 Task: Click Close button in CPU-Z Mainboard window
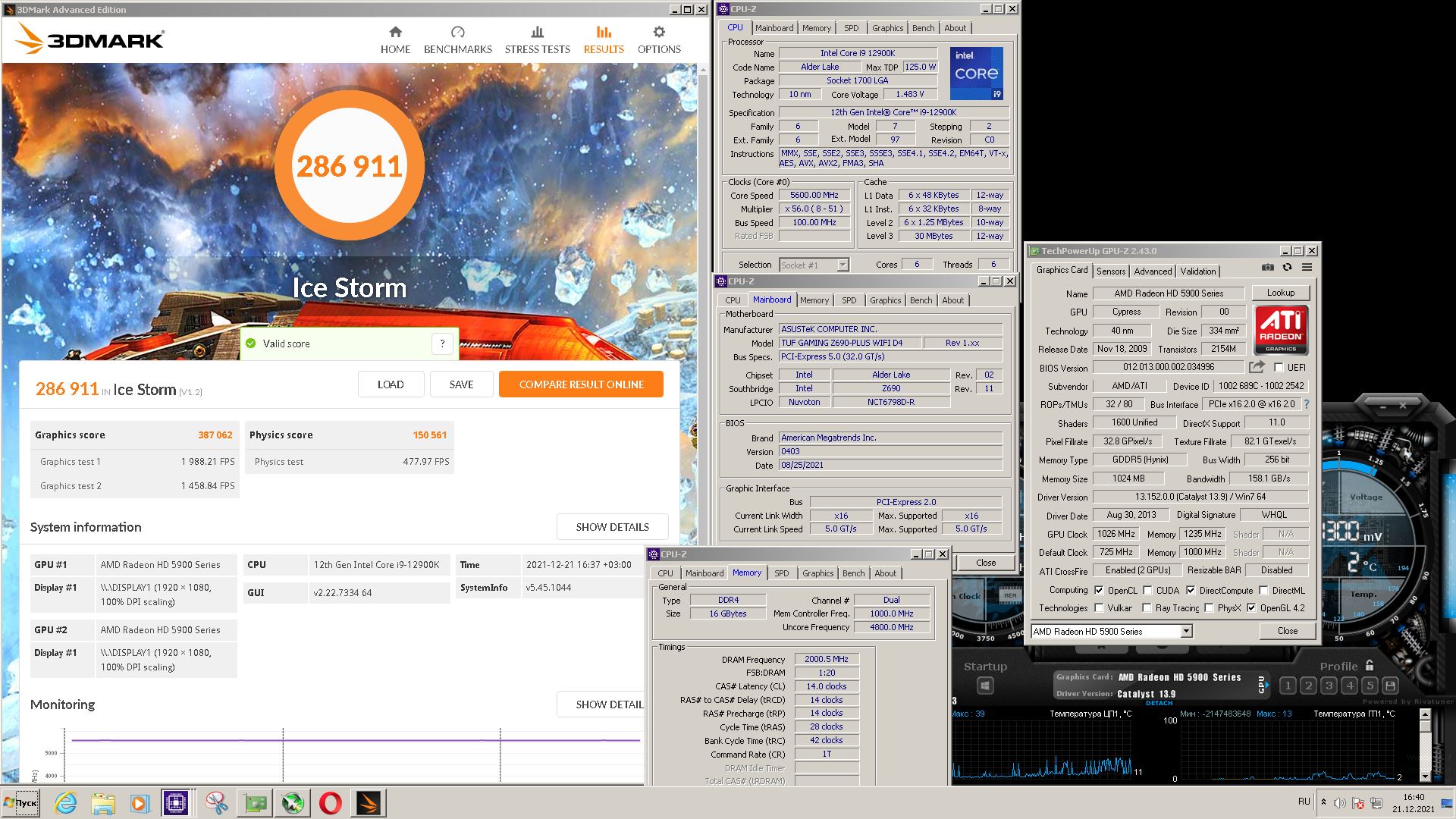[x=986, y=563]
